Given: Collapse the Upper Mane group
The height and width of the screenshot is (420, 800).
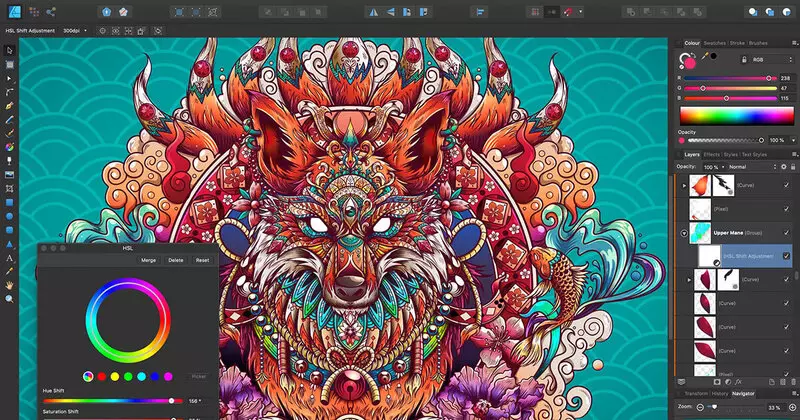Looking at the screenshot, I should point(684,233).
